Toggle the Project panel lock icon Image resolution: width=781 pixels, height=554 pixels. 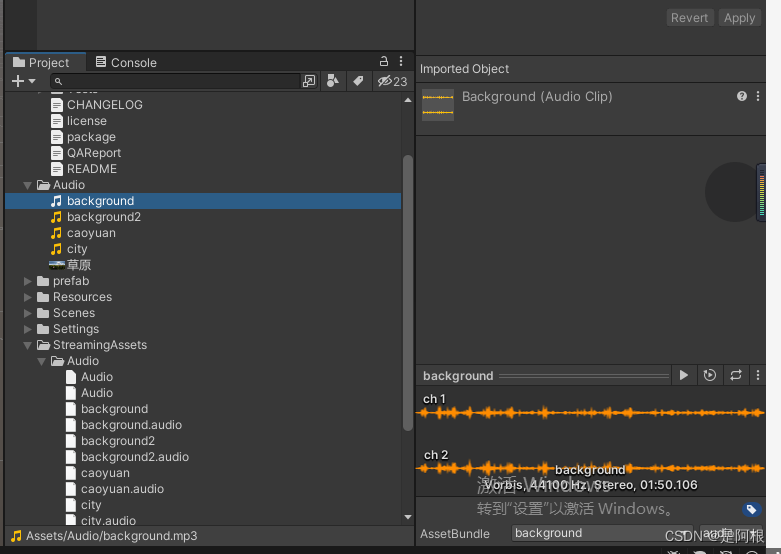point(384,61)
